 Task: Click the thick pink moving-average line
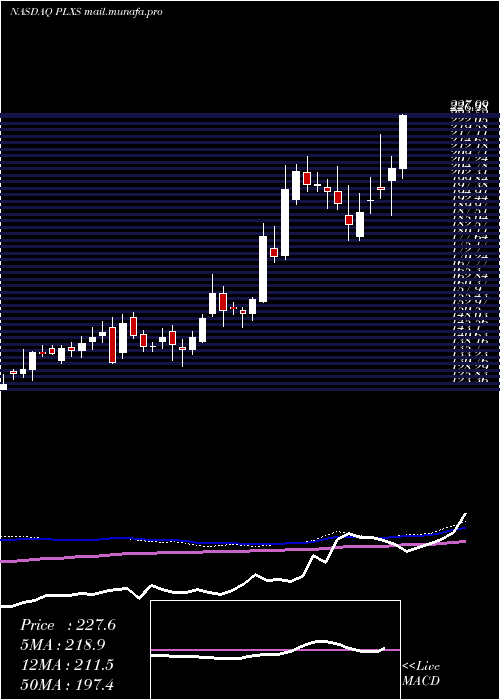tap(233, 550)
